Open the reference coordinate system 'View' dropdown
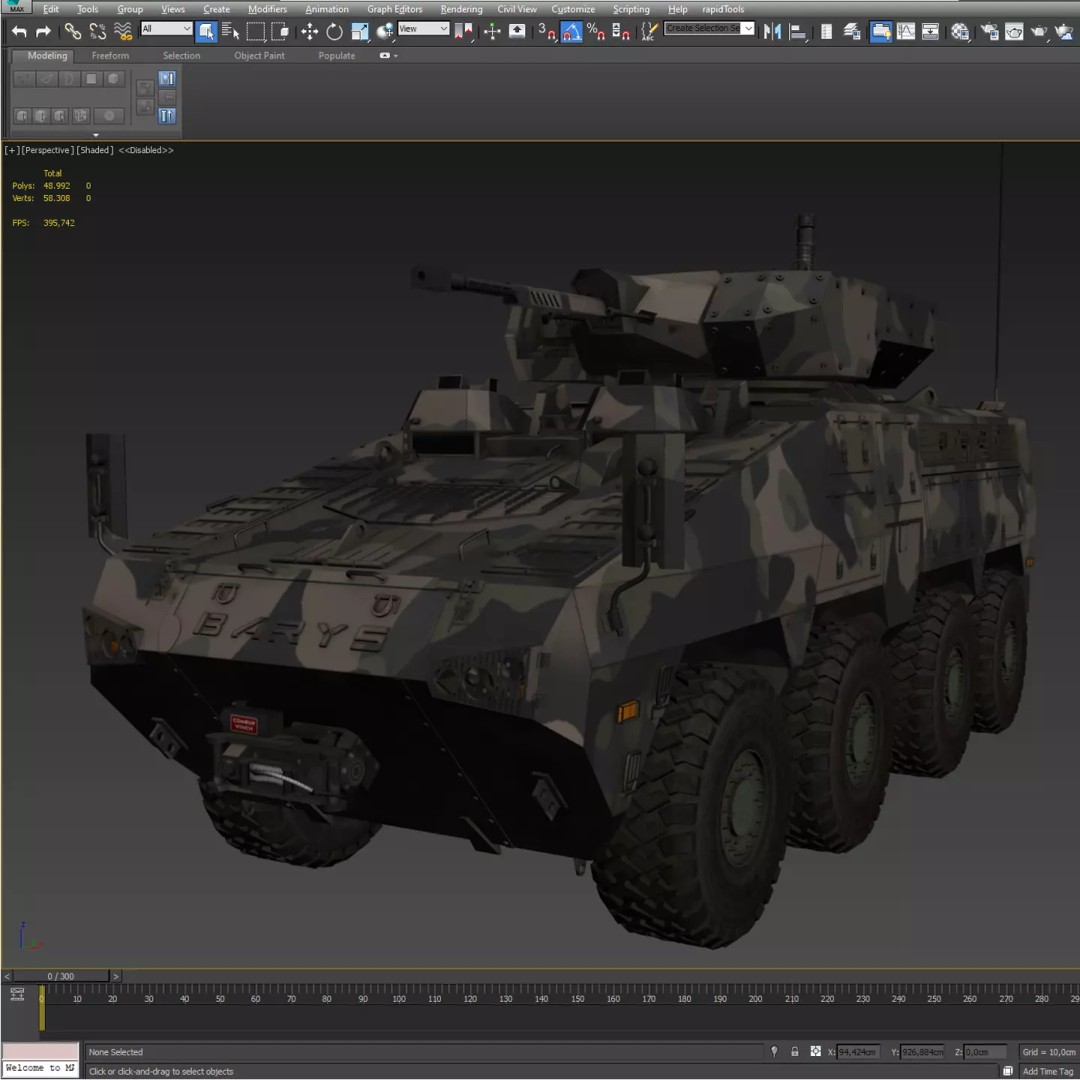Screen dimensions: 1080x1080 (x=424, y=29)
